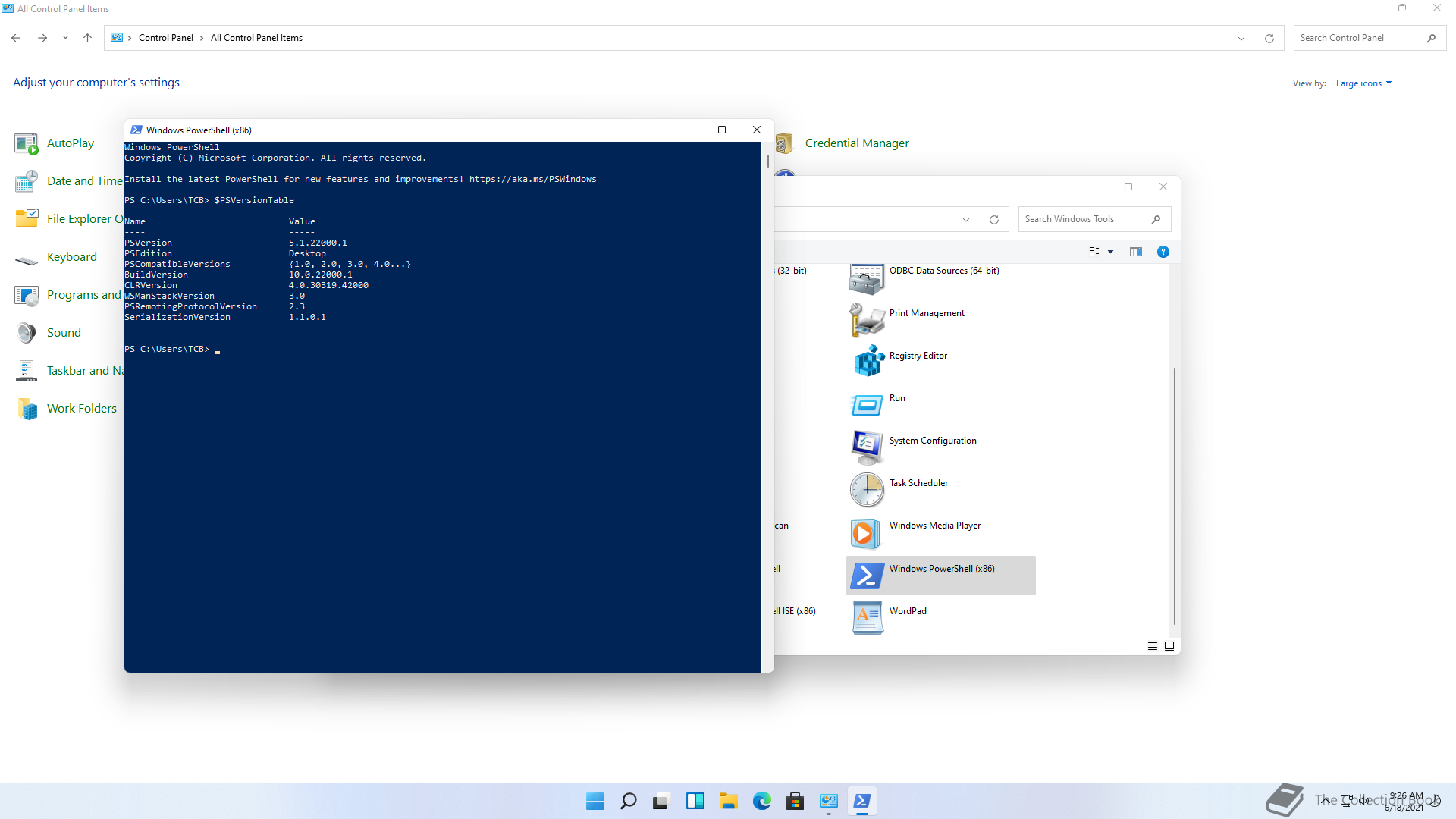Open the WordPad icon
The width and height of the screenshot is (1456, 819).
(867, 618)
